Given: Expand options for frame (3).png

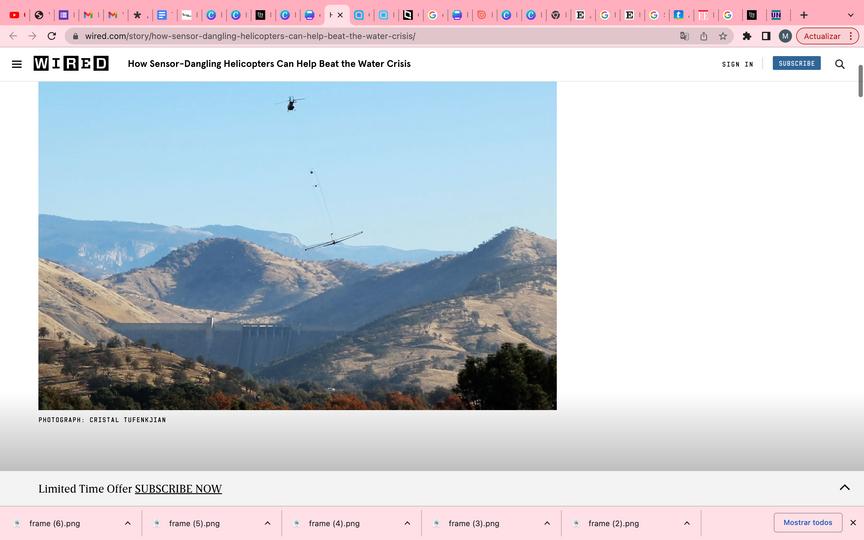Looking at the screenshot, I should pos(547,523).
